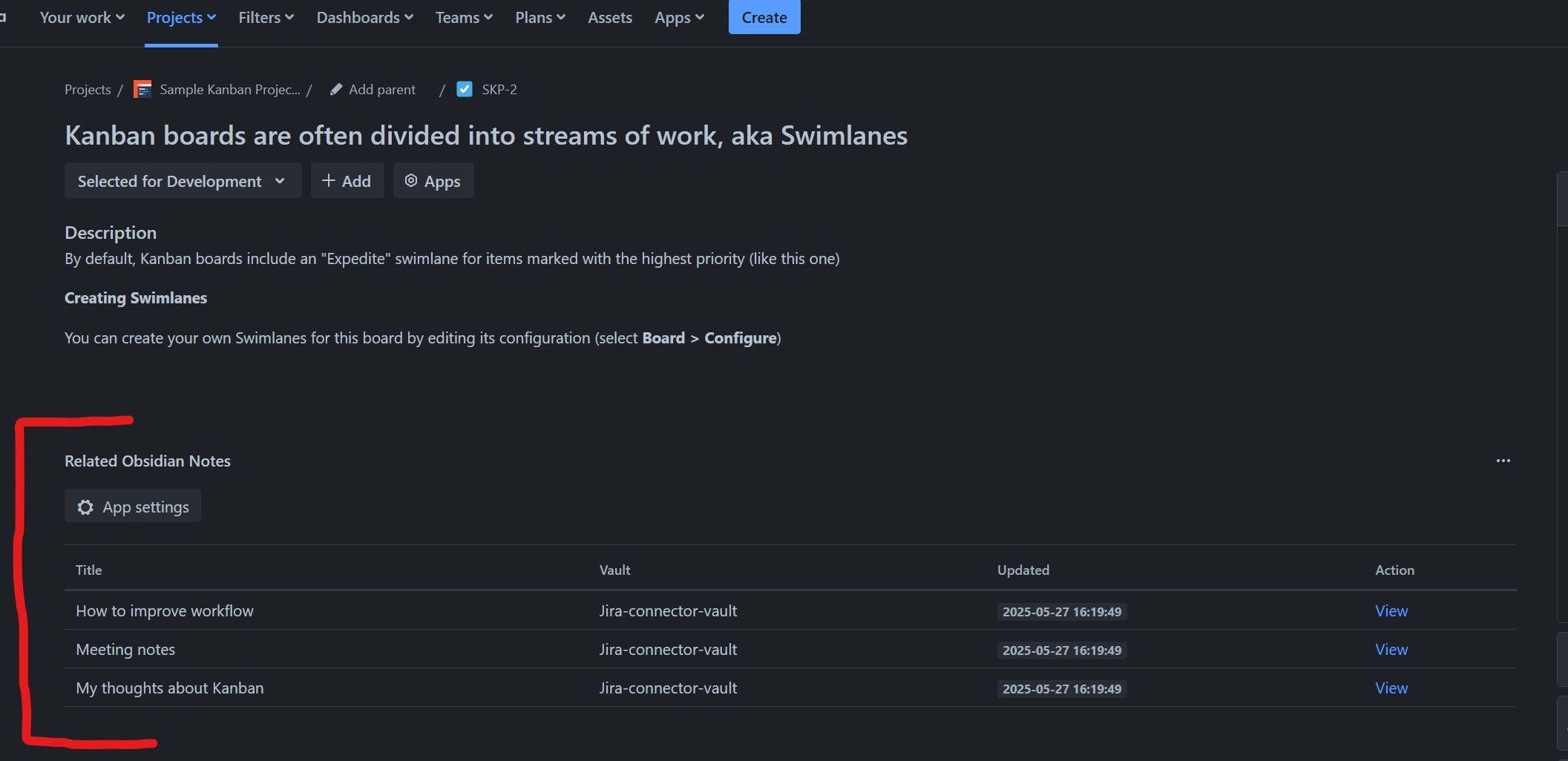Open the three-dot menu for Obsidian Notes

coord(1503,461)
